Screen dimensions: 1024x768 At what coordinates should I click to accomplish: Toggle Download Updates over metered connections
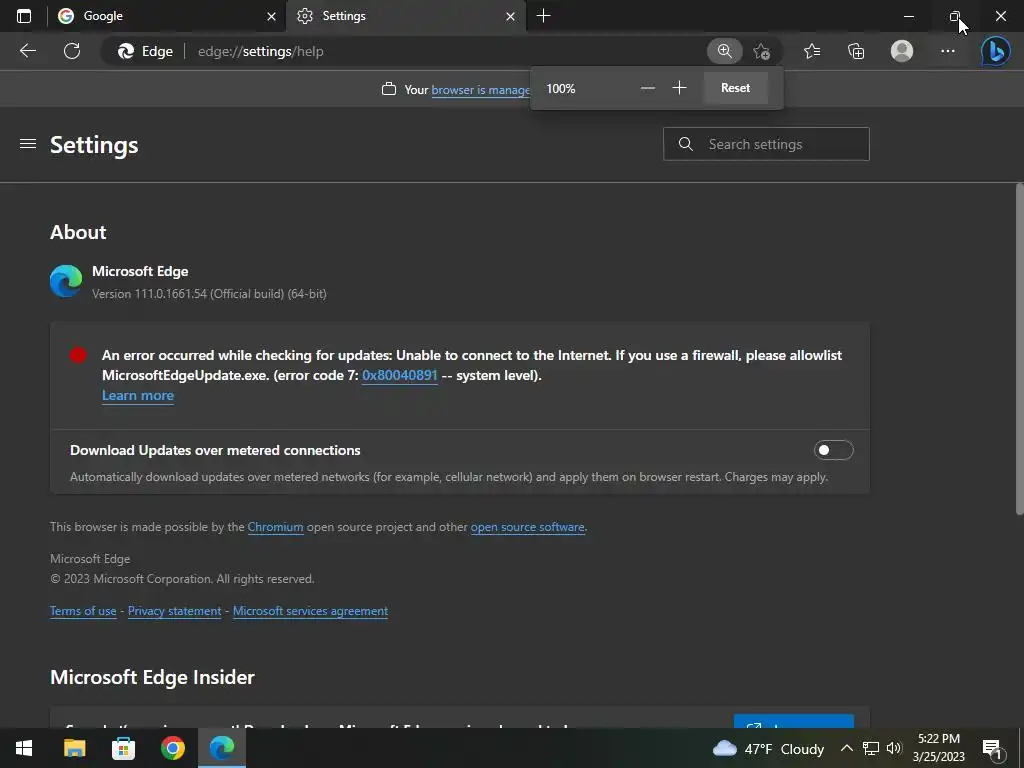point(833,450)
